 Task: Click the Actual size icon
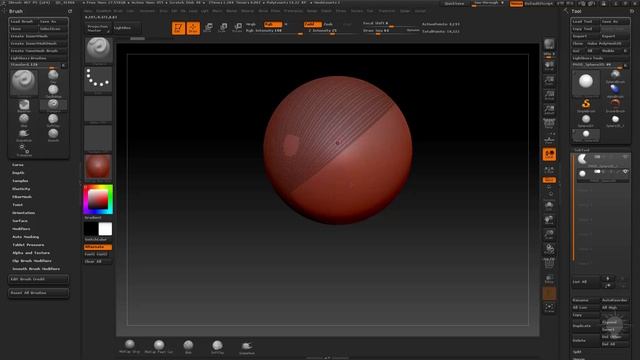549,95
